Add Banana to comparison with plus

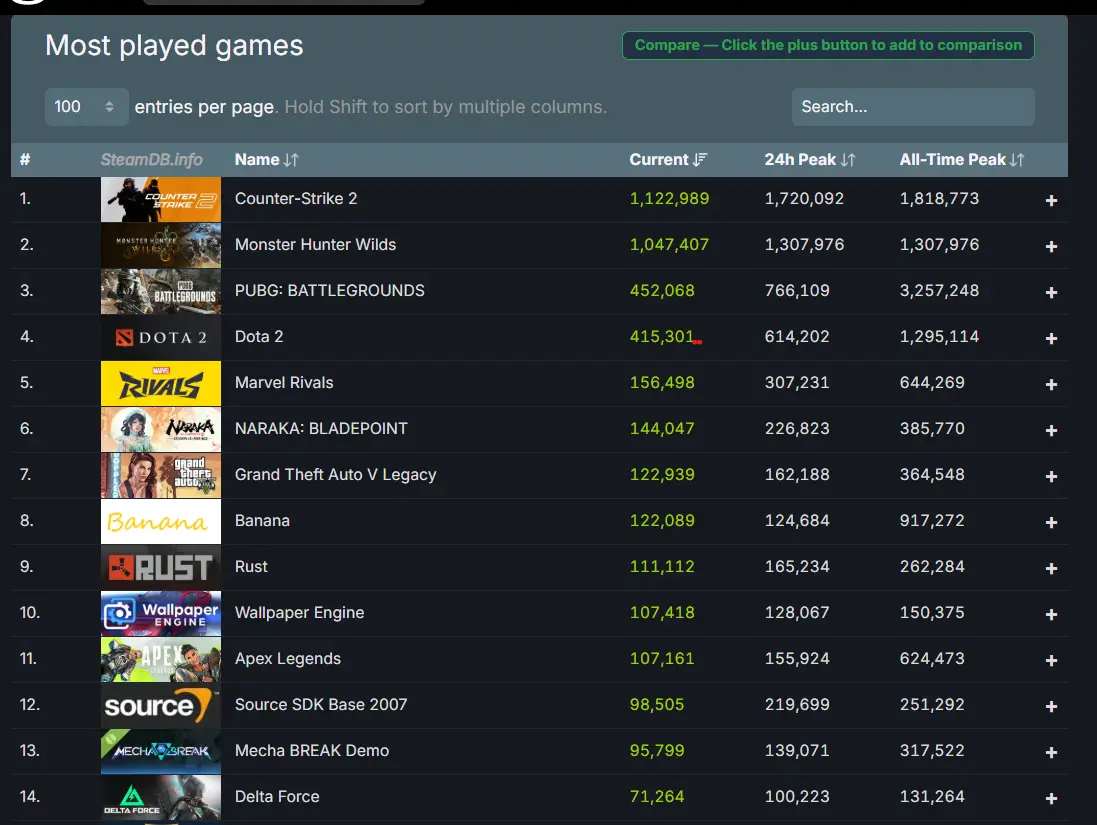1051,523
